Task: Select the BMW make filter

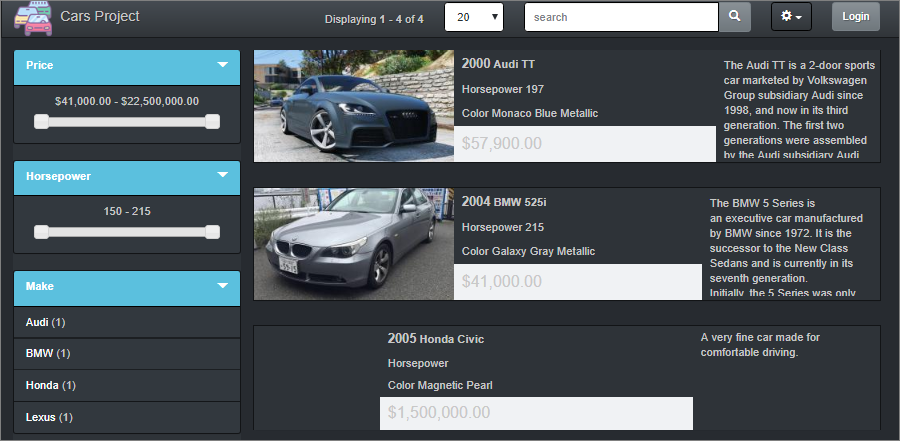Action: (45, 353)
